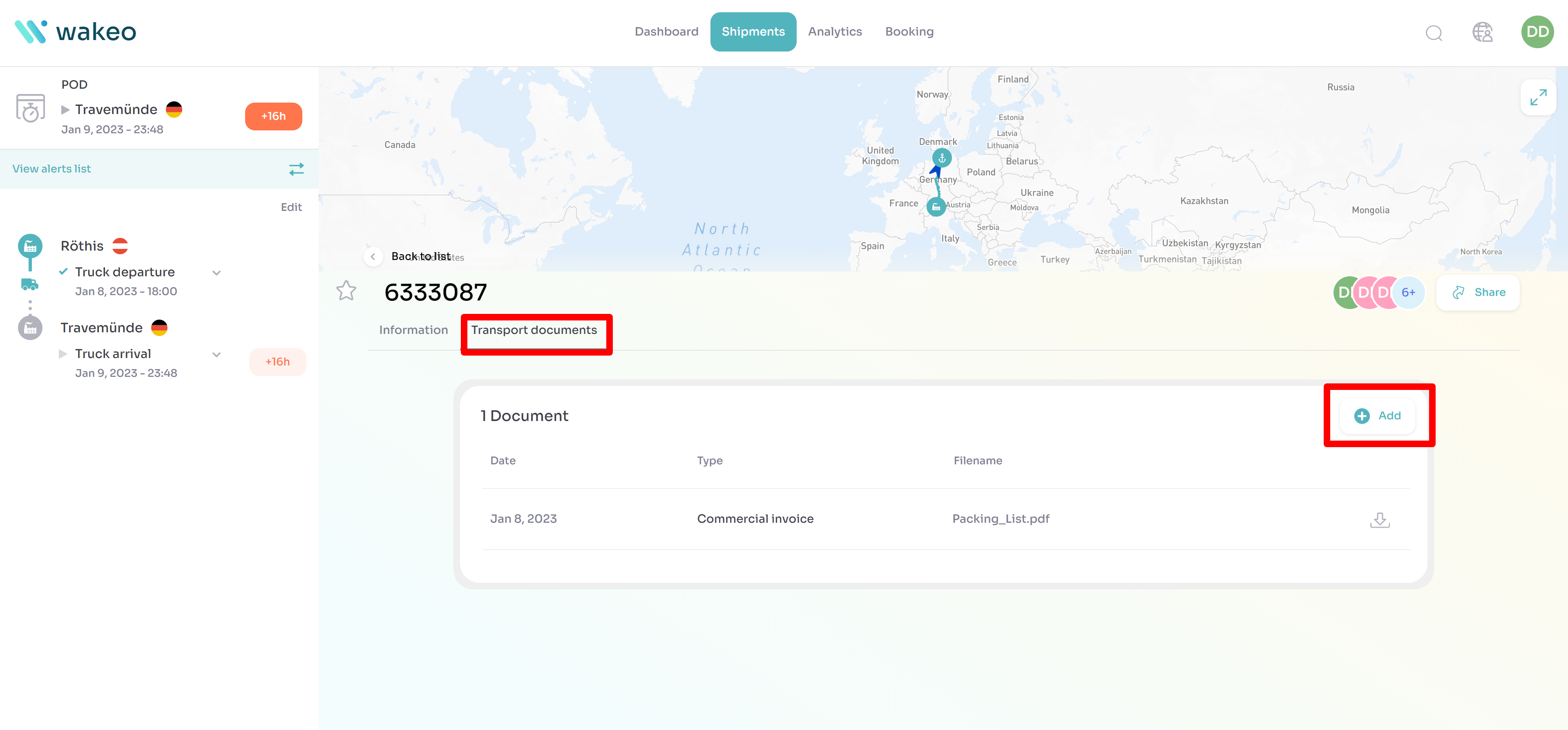Switch to the Information tab
Viewport: 1568px width, 730px height.
413,330
